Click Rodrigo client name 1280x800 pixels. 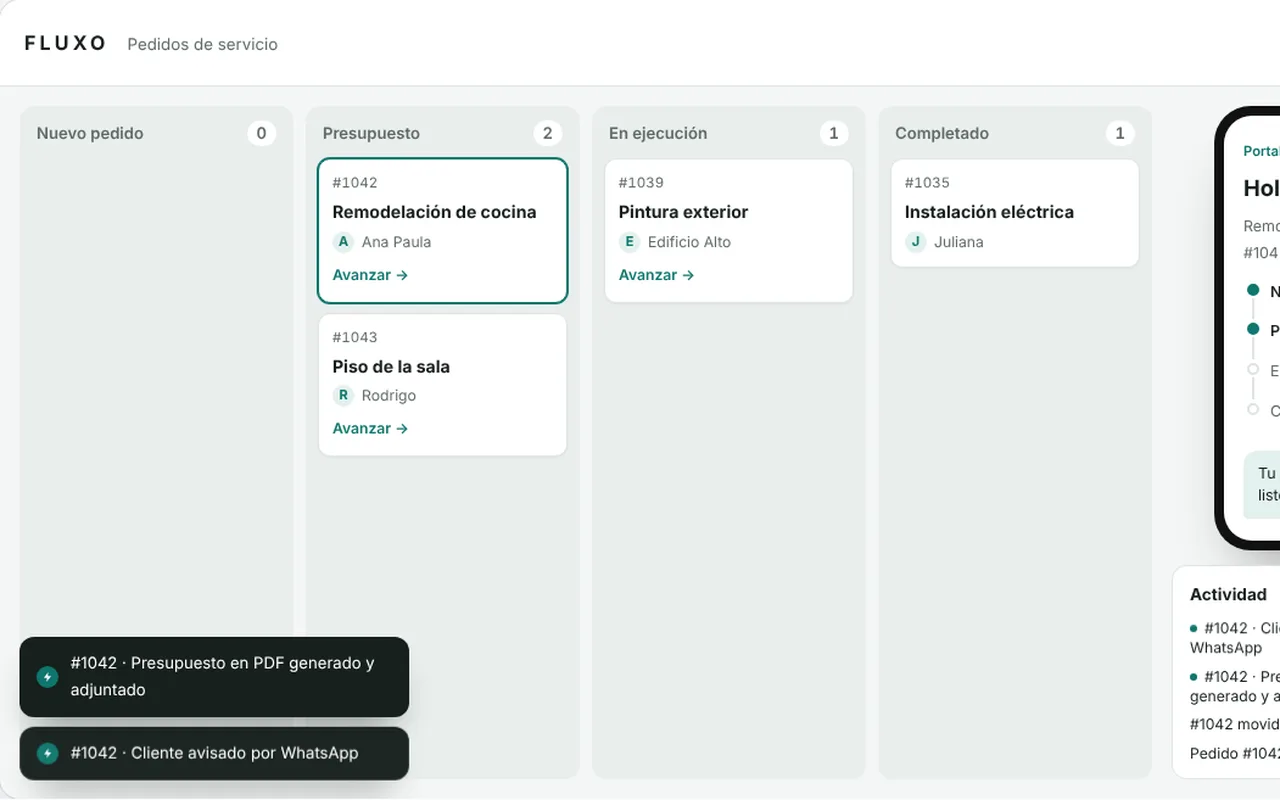pyautogui.click(x=389, y=395)
